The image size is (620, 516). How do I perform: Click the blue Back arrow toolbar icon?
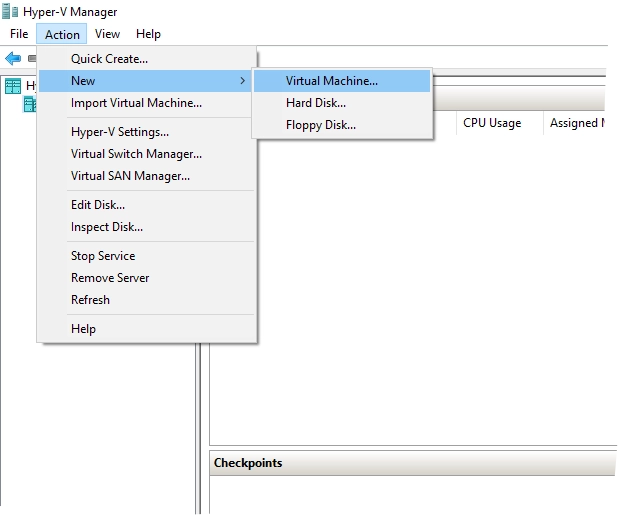[x=13, y=59]
